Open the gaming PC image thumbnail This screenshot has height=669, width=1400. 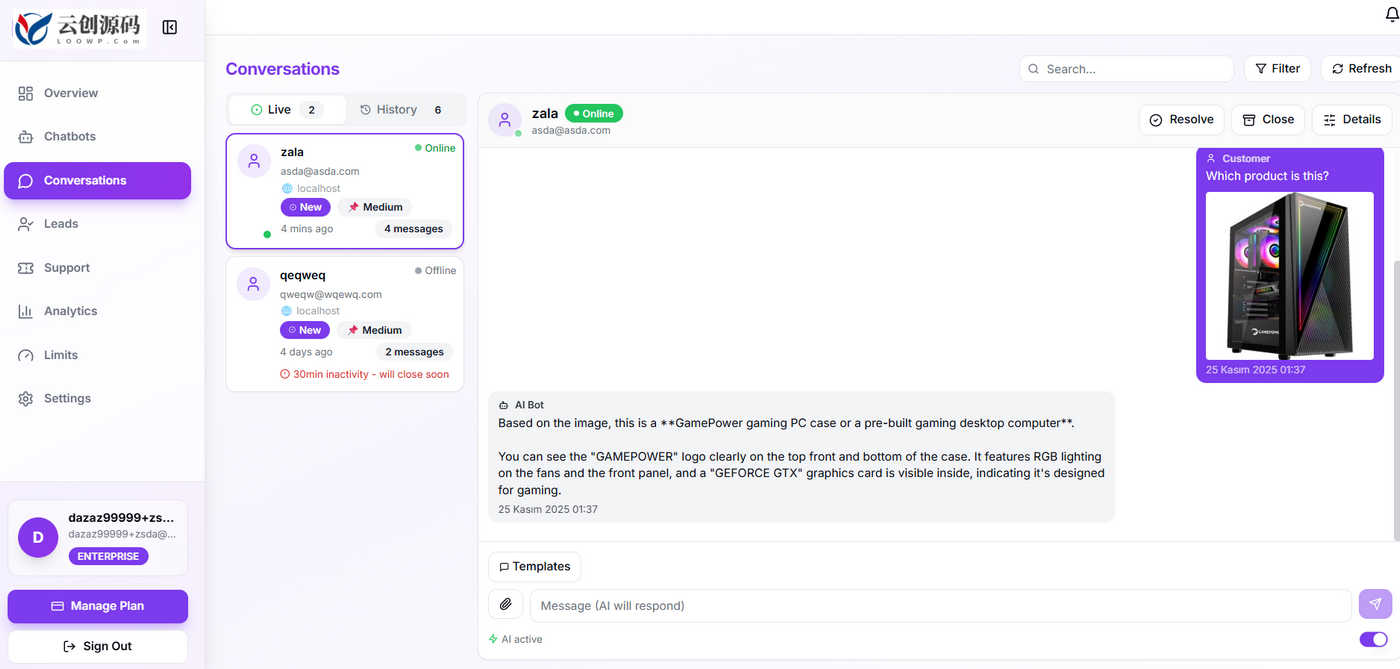tap(1289, 276)
